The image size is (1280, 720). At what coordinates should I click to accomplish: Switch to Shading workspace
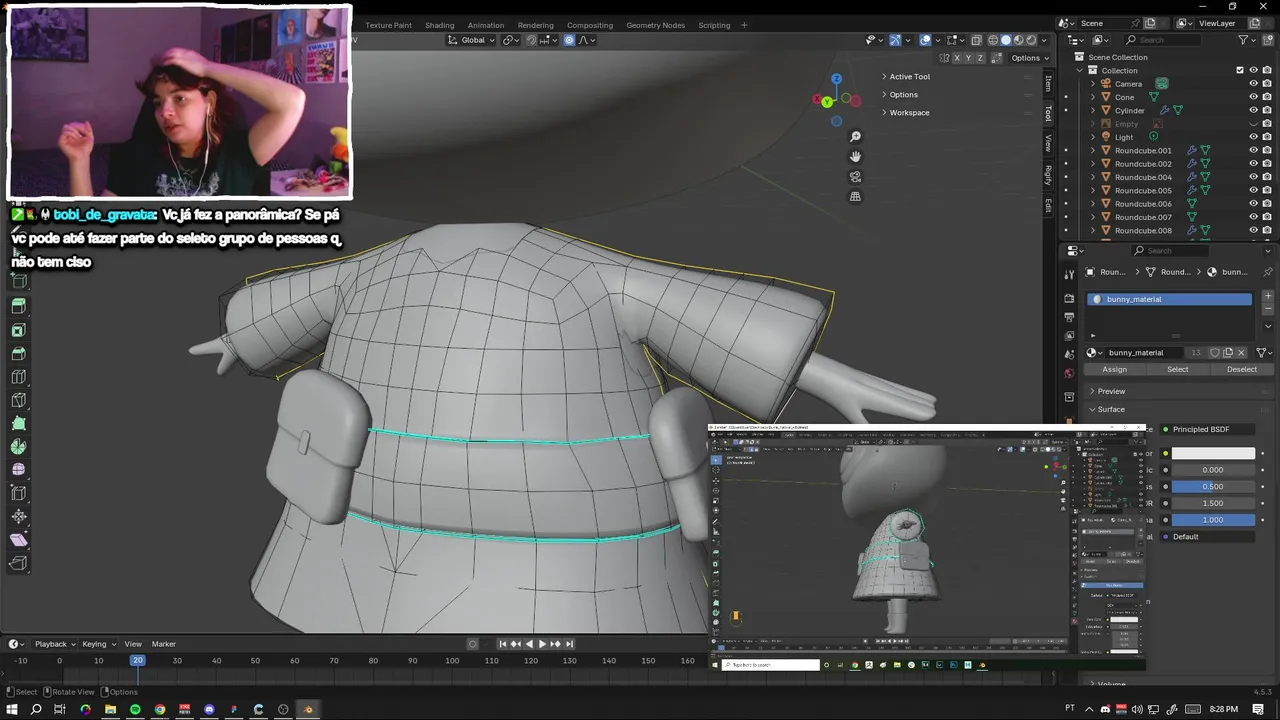tap(439, 25)
